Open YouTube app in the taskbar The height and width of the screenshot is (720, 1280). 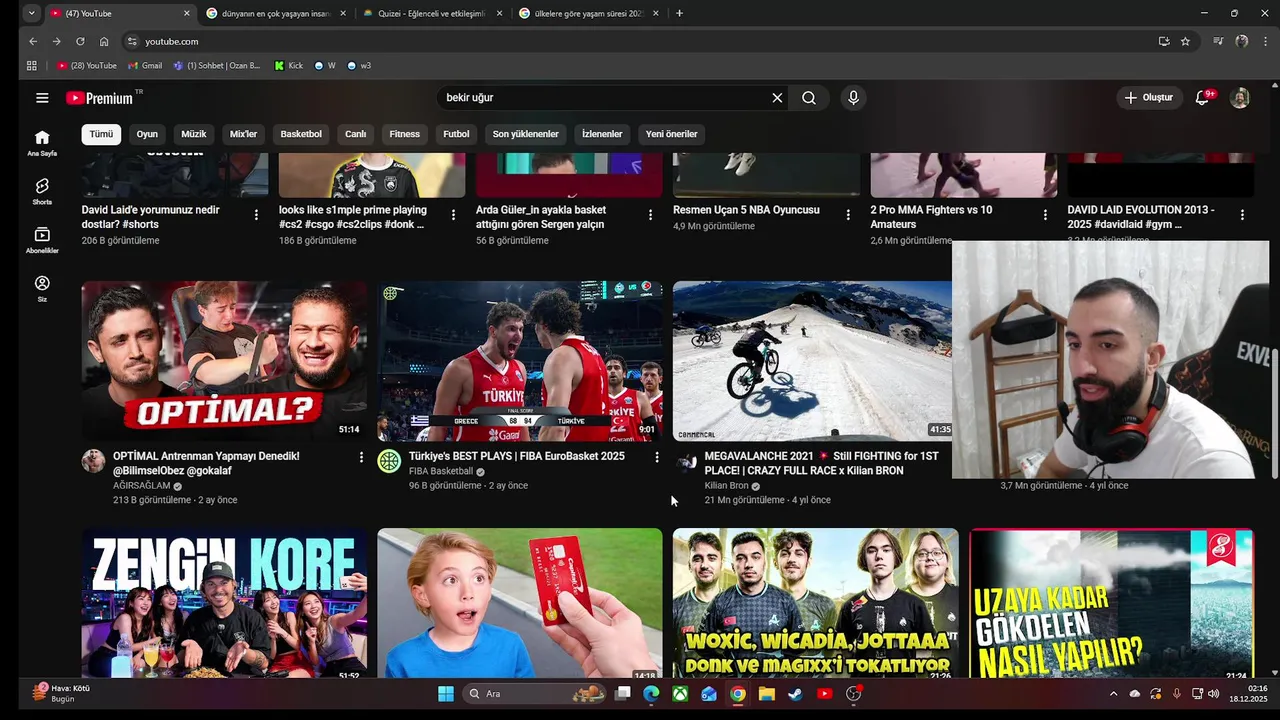(x=824, y=693)
